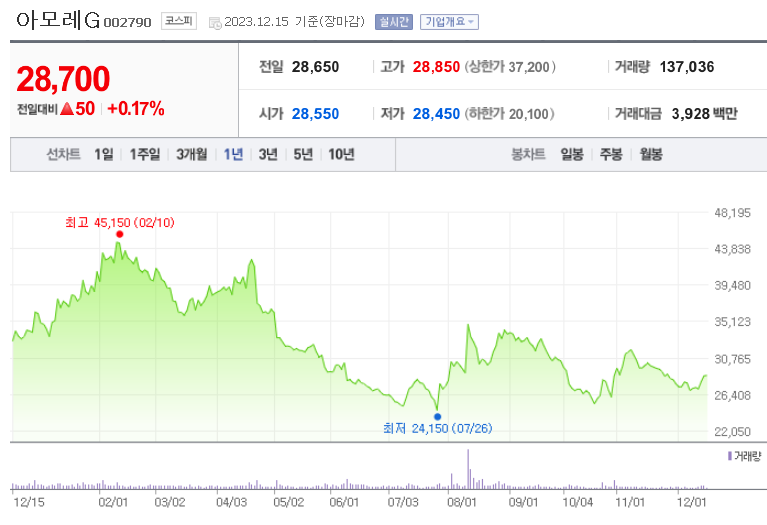This screenshot has width=767, height=525.
Task: Click the 아모레G stock name
Action: click(x=58, y=20)
